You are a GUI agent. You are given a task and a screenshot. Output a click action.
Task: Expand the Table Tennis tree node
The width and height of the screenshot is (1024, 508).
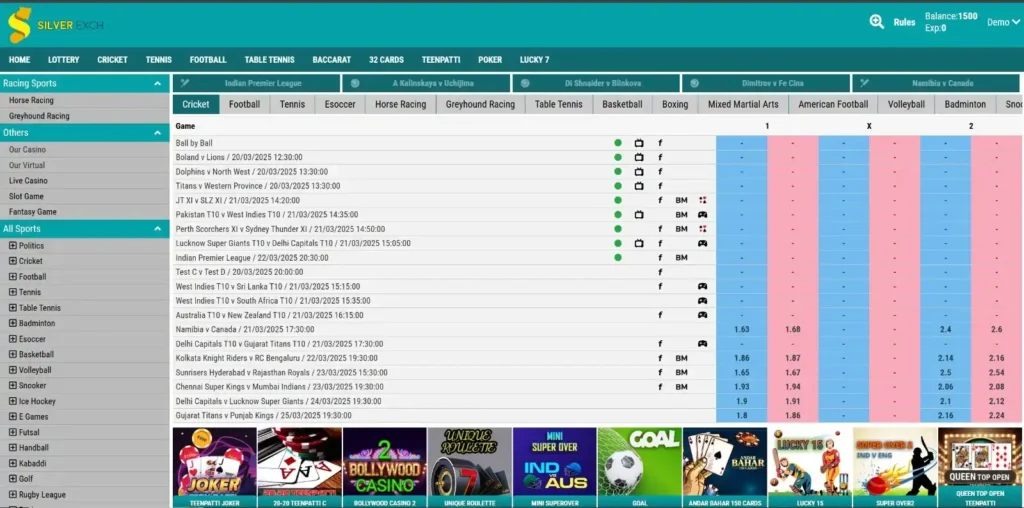12,308
